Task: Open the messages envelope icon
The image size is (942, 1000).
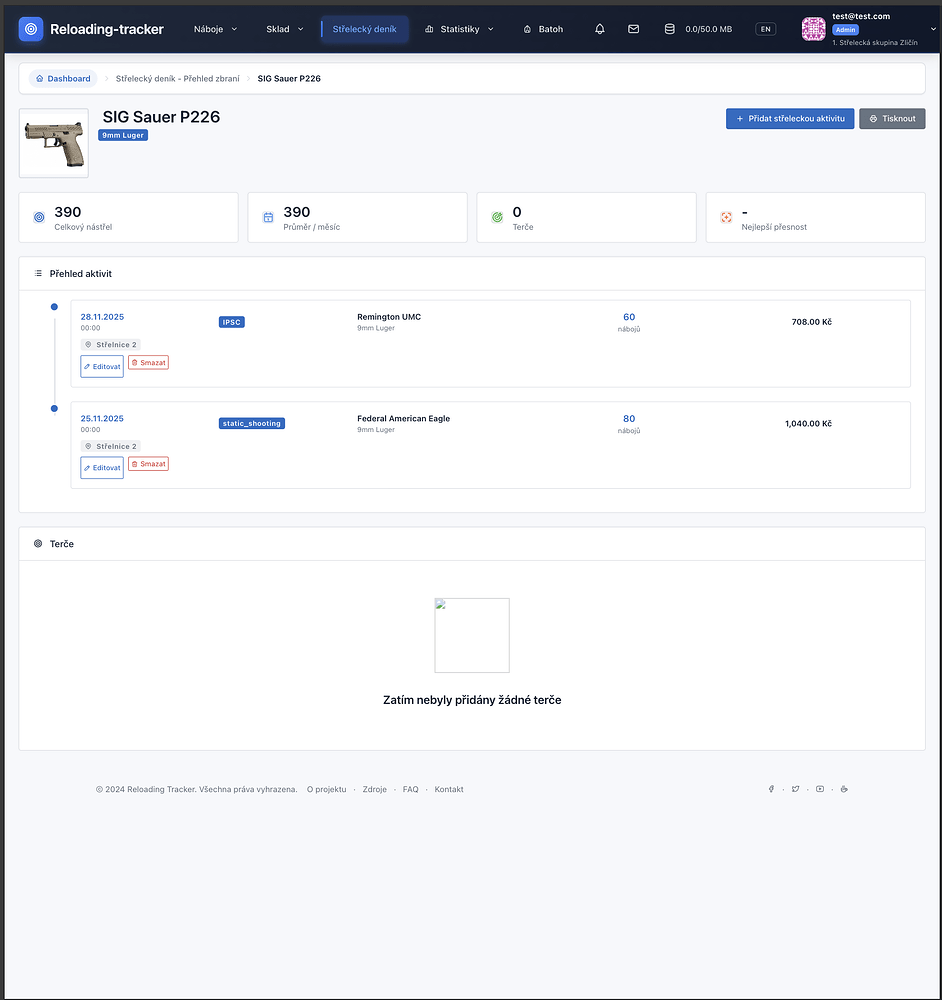Action: point(633,29)
